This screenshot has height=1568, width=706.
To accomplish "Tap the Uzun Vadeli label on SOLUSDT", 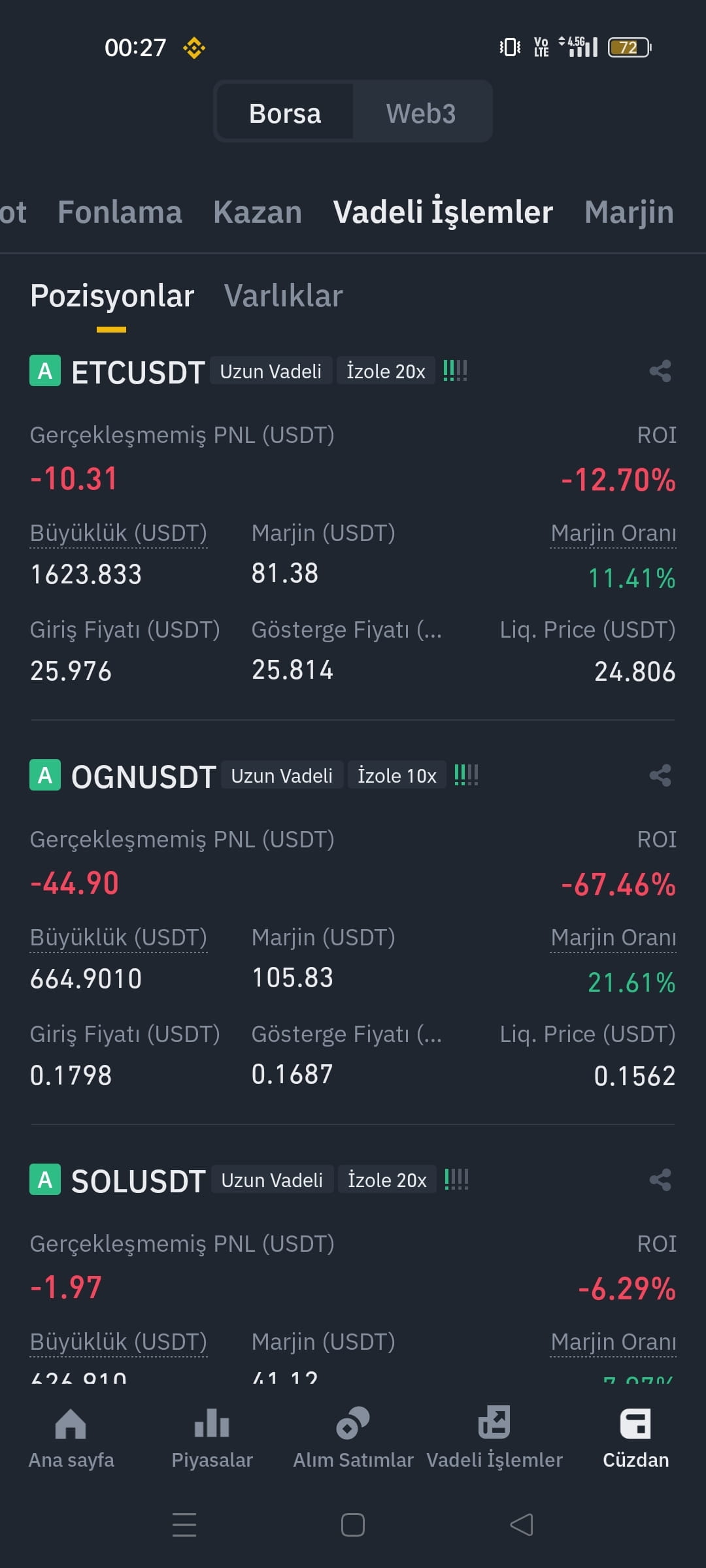I will coord(271,1179).
